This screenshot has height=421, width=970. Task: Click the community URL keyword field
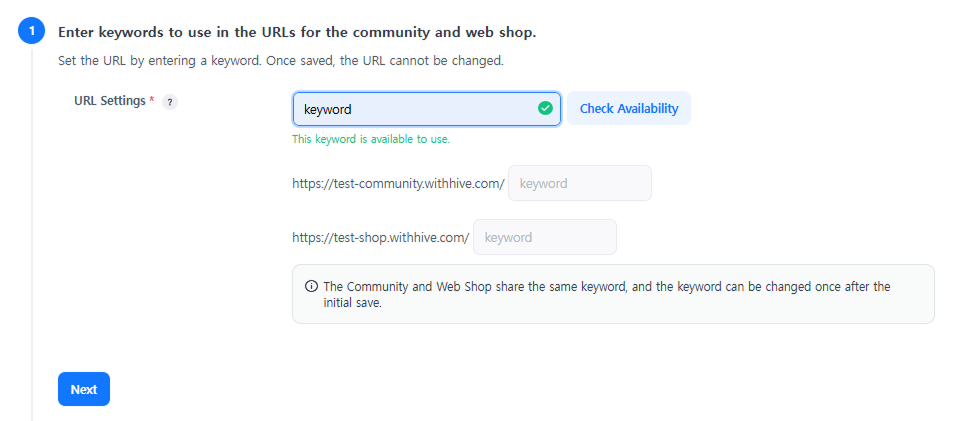coord(580,183)
